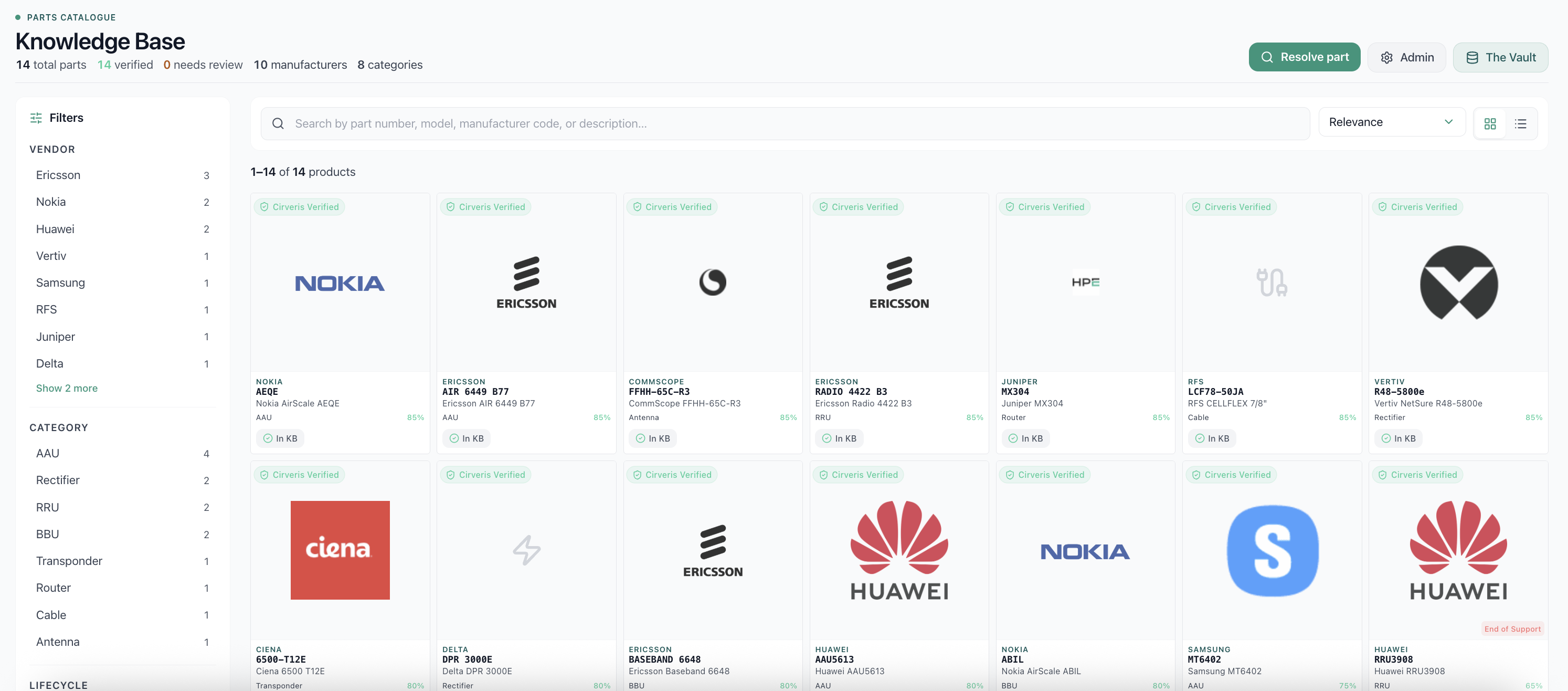
Task: Click the search magnifier icon
Action: tap(278, 123)
